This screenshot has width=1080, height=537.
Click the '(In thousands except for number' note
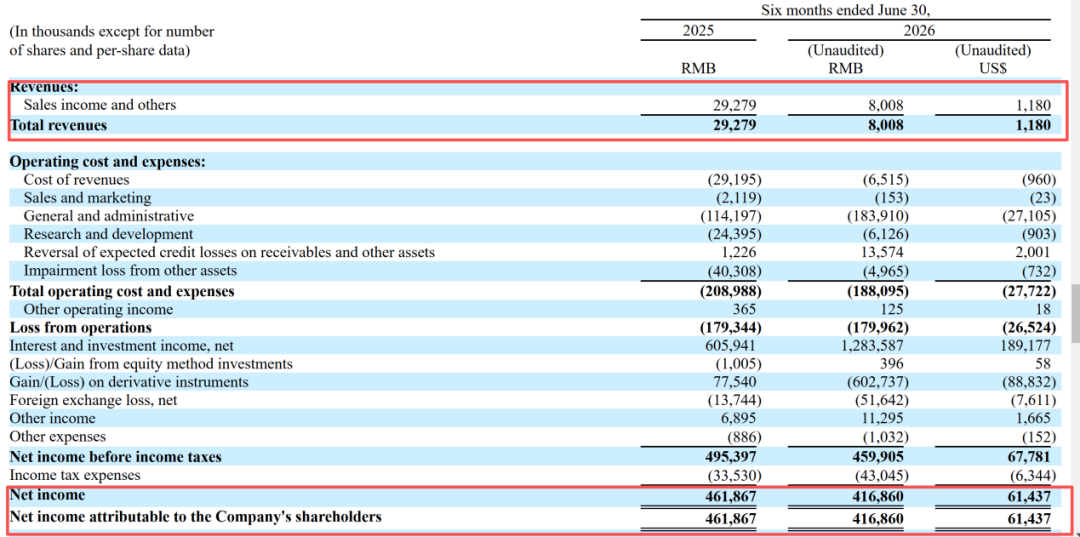coord(112,32)
